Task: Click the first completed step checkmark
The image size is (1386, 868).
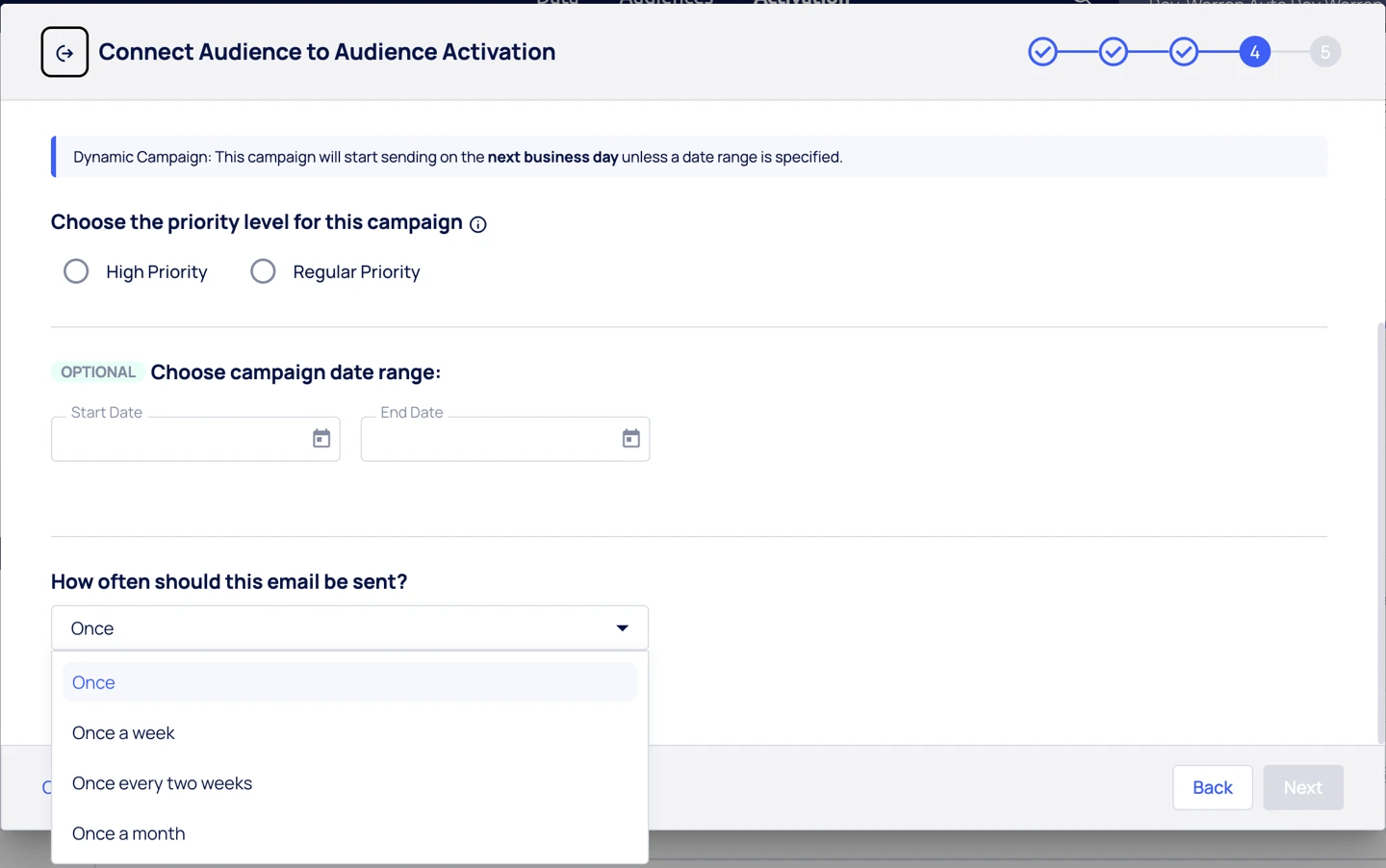Action: [x=1042, y=52]
